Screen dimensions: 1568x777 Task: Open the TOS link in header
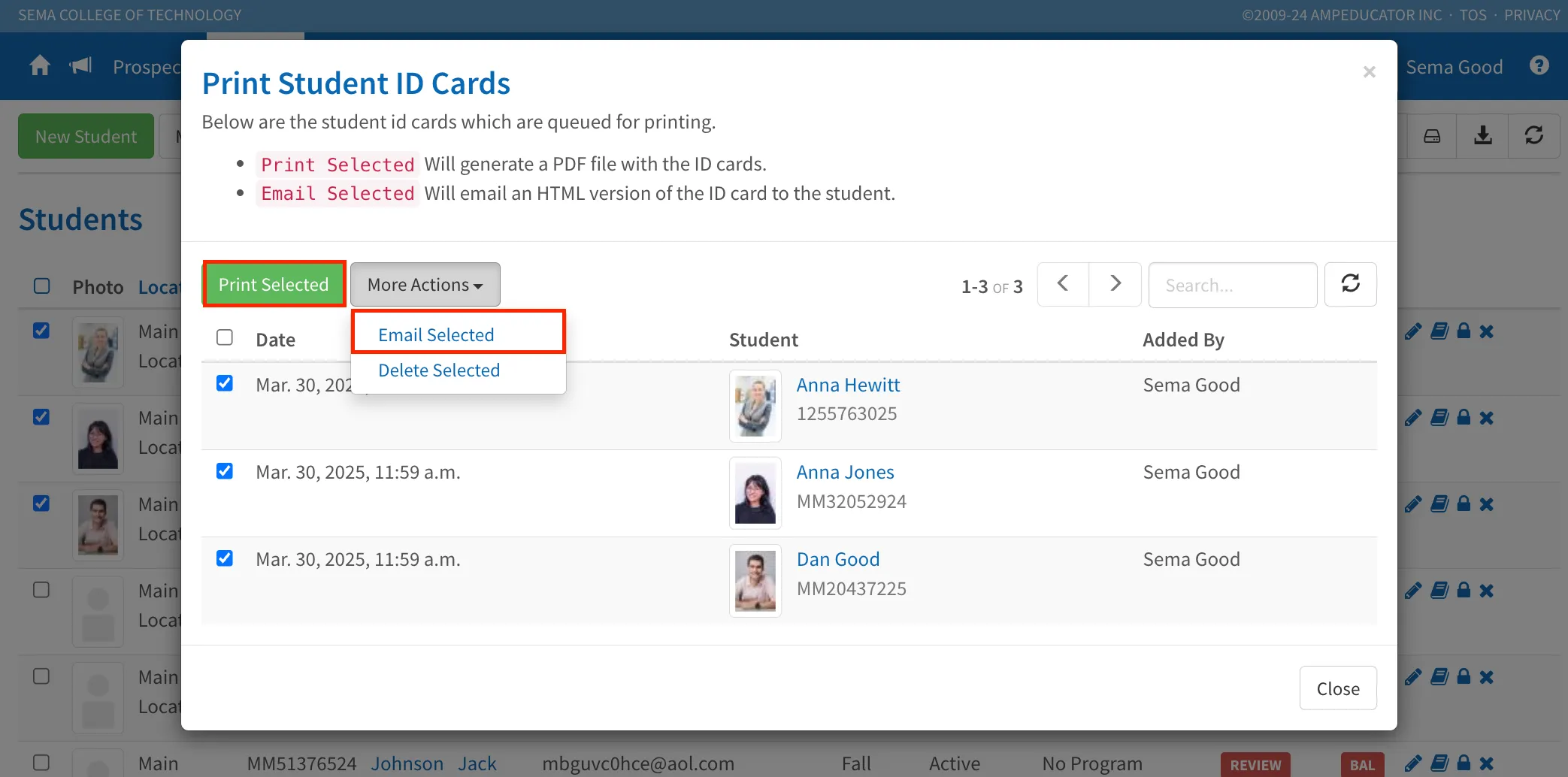point(1473,15)
